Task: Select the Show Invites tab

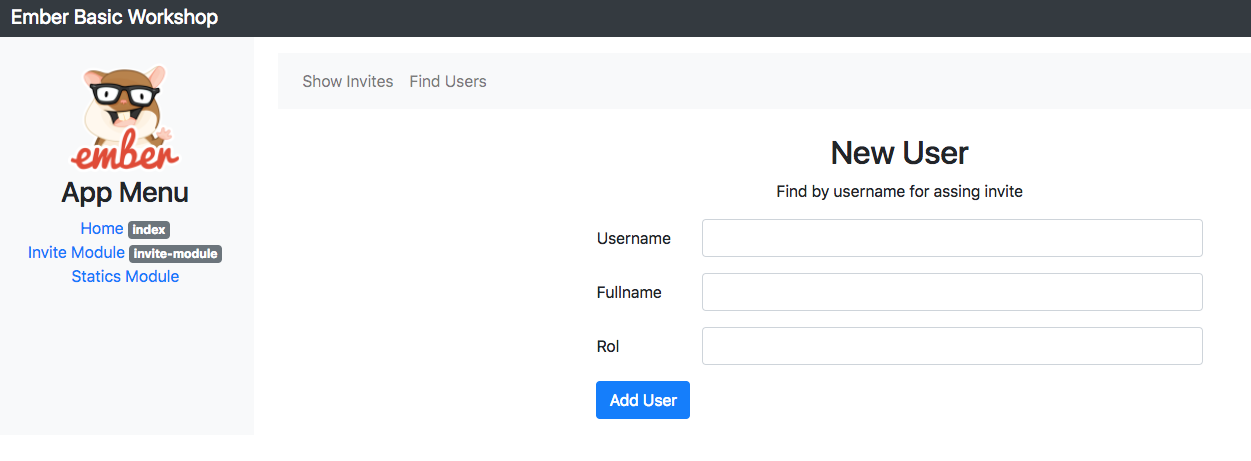Action: point(348,81)
